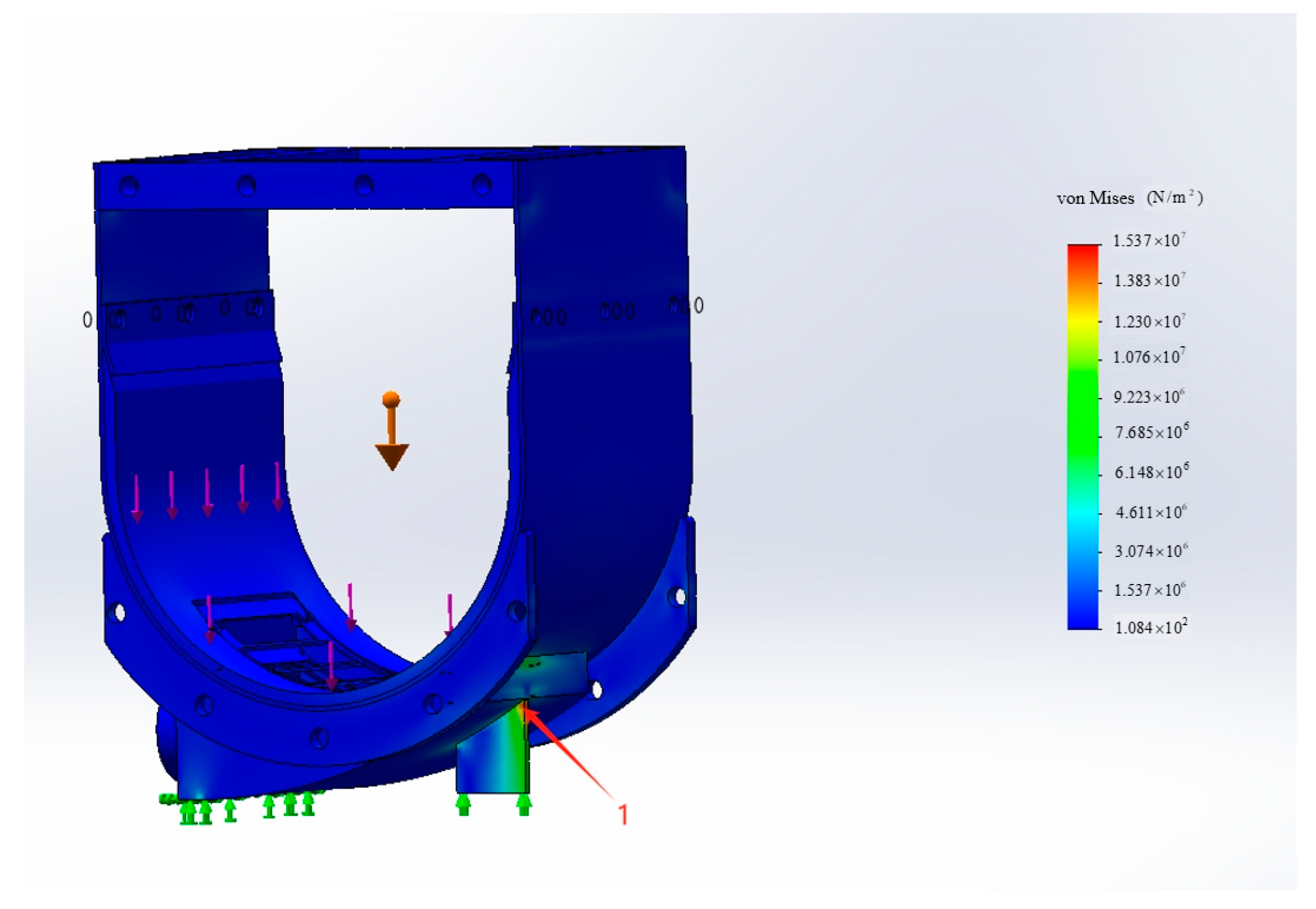Click the legend value 3.074×10^6
This screenshot has height=909, width=1316.
click(x=1151, y=551)
